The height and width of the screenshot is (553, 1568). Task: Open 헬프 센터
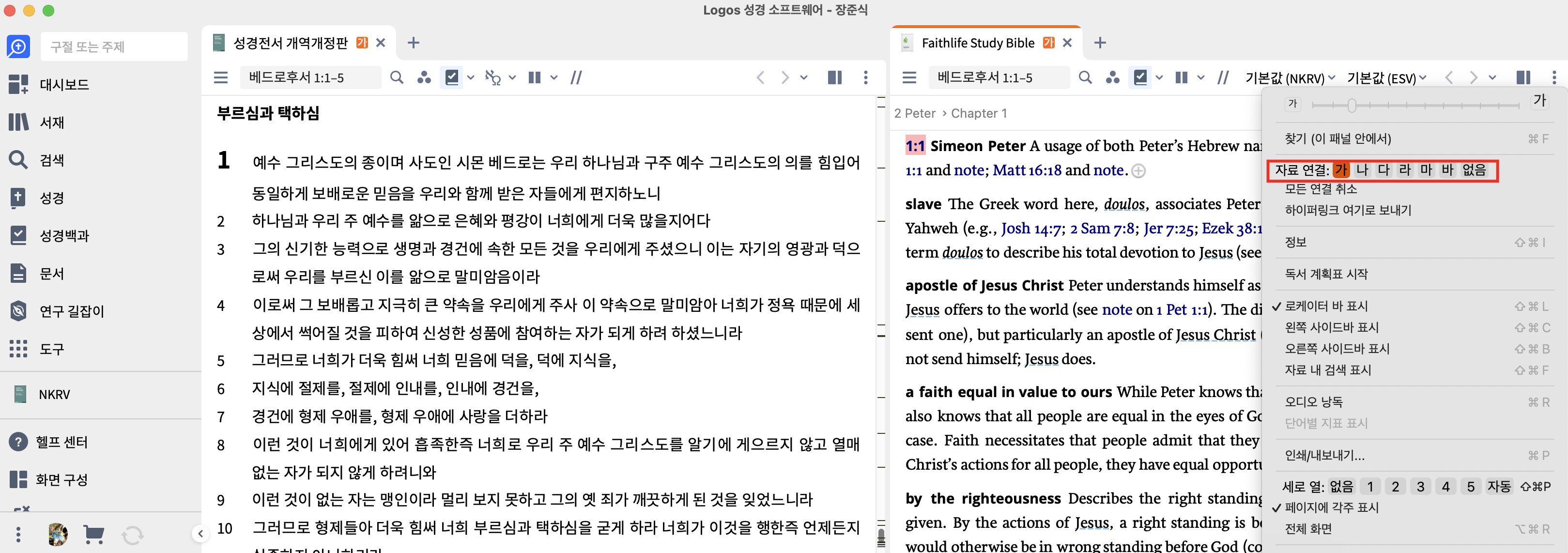pos(49,442)
